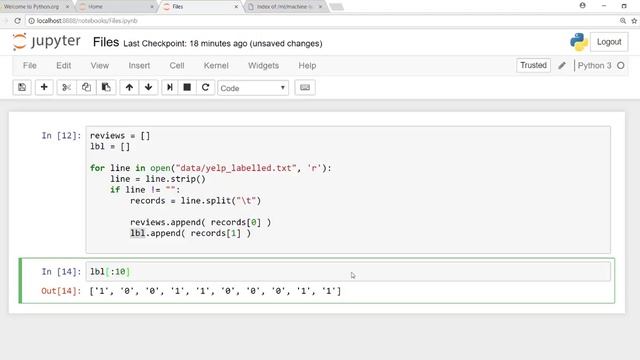Screen dimensions: 640x360
Task: Copy selected cells icon
Action: (86, 87)
